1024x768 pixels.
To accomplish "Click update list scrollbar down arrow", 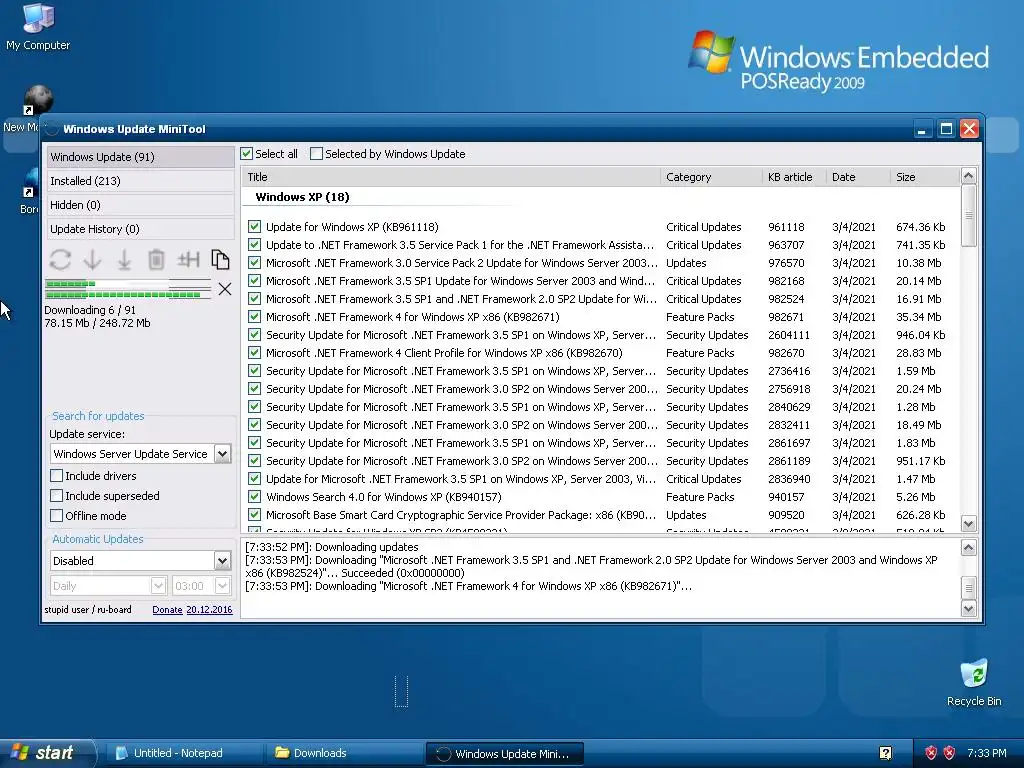I will 968,523.
